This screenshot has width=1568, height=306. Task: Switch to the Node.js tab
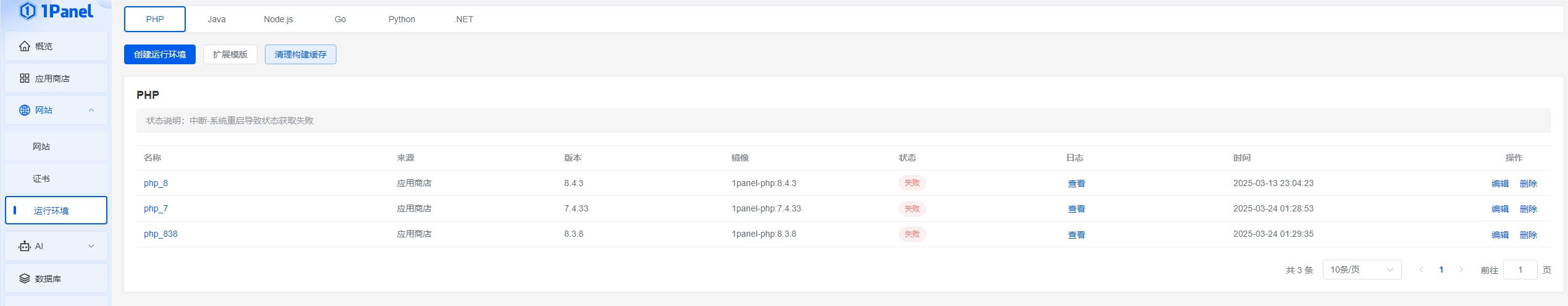[278, 19]
